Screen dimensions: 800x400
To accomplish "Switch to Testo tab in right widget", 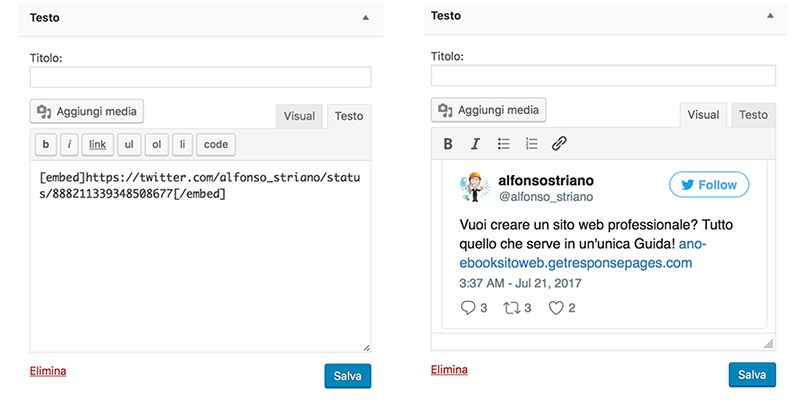I will [753, 115].
